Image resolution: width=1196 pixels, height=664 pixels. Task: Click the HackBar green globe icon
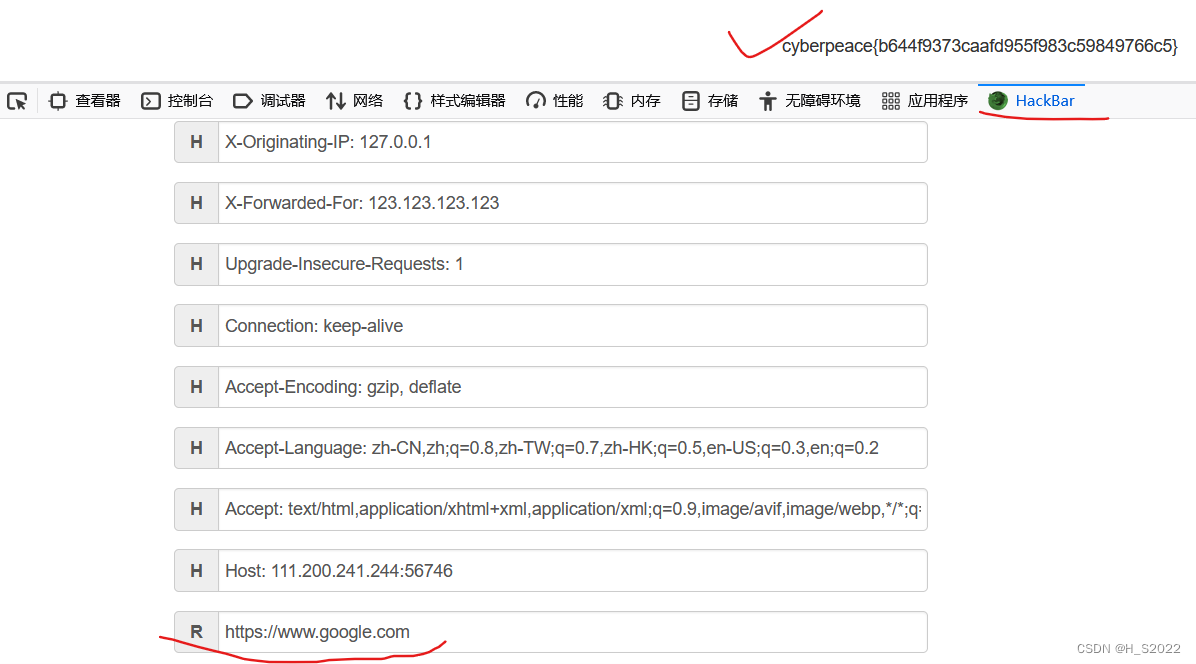tap(998, 101)
